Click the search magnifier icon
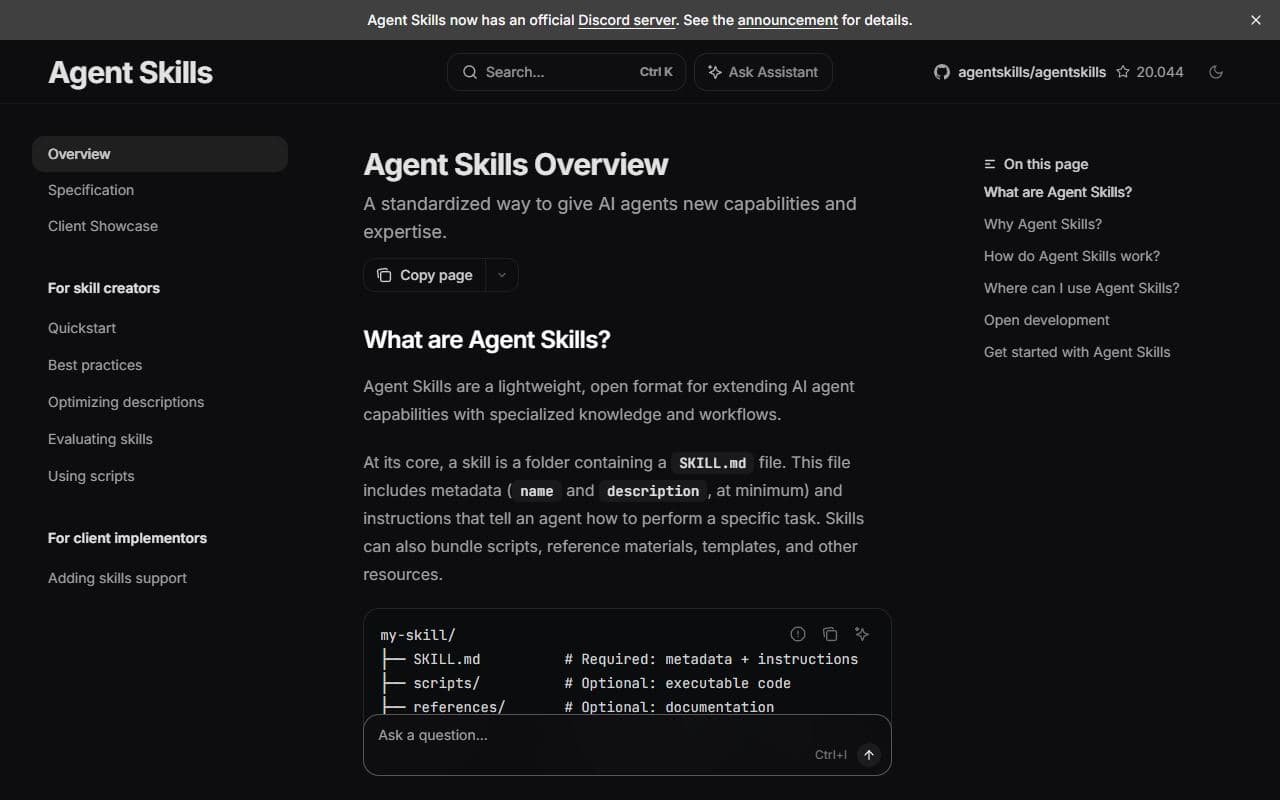Viewport: 1280px width, 800px height. pyautogui.click(x=469, y=72)
